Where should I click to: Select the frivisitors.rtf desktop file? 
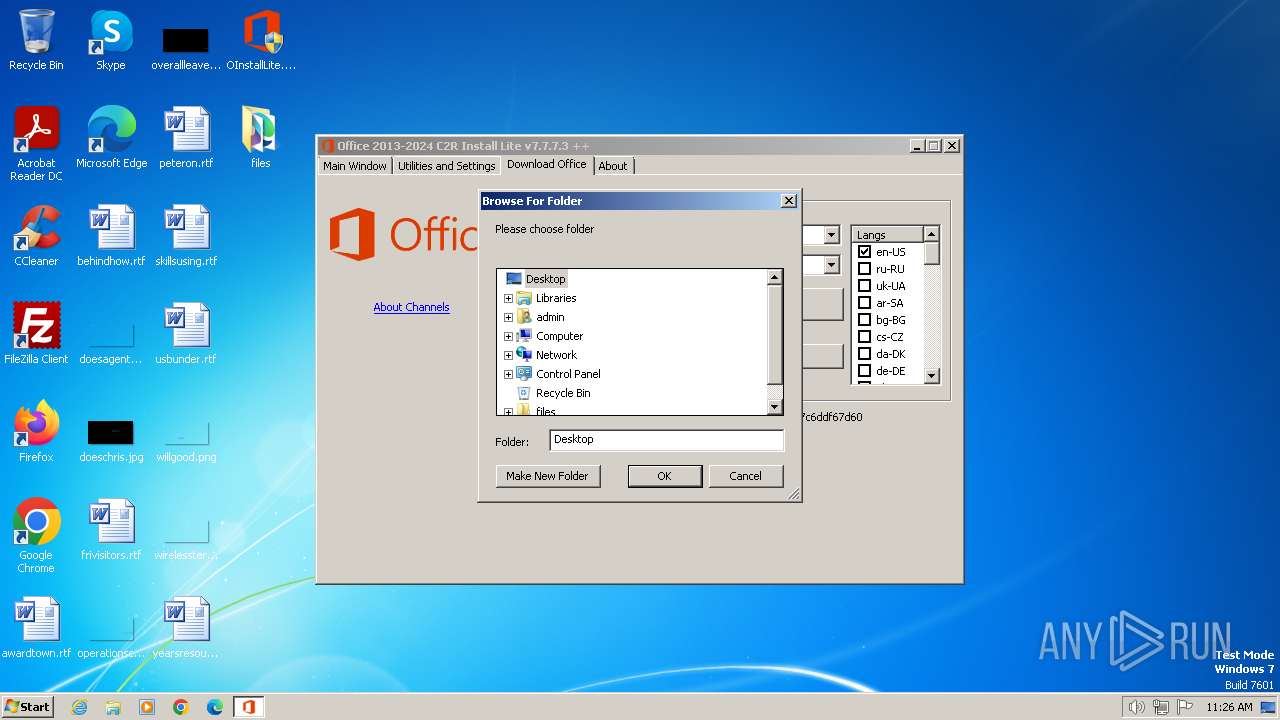(x=111, y=529)
